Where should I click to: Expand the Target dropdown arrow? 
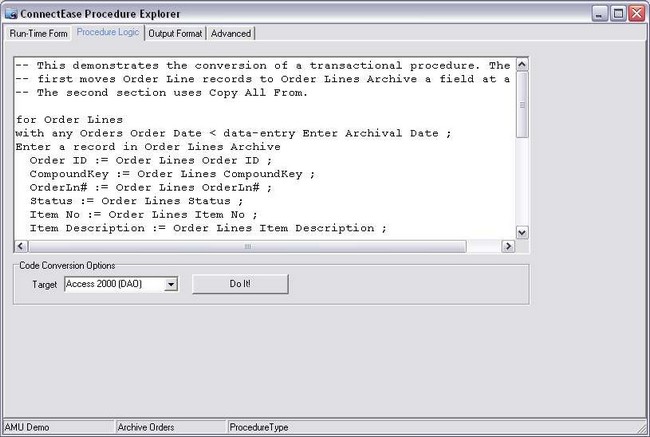click(171, 284)
